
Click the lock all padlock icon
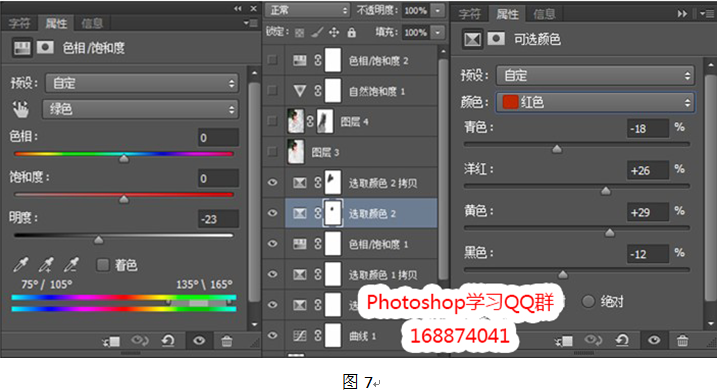coord(351,32)
